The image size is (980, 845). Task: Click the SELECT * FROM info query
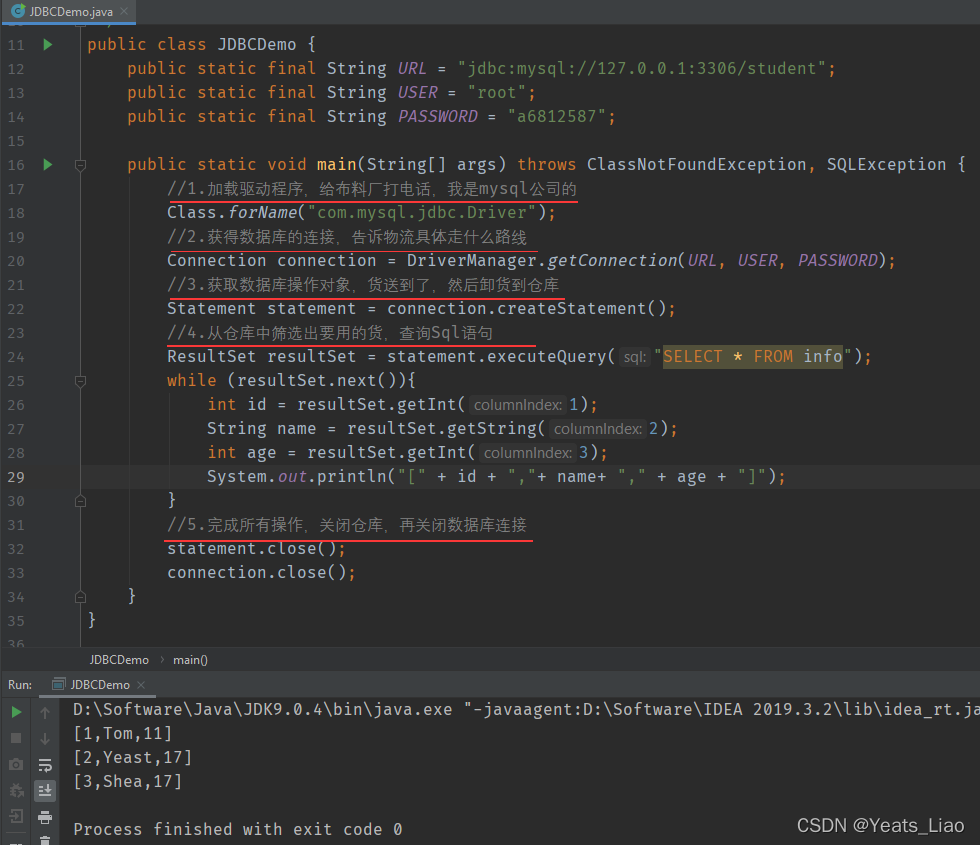752,356
